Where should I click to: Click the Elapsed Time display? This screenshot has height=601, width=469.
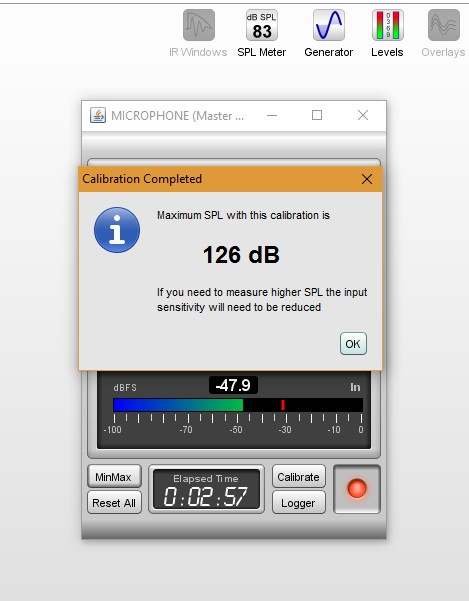pos(206,489)
